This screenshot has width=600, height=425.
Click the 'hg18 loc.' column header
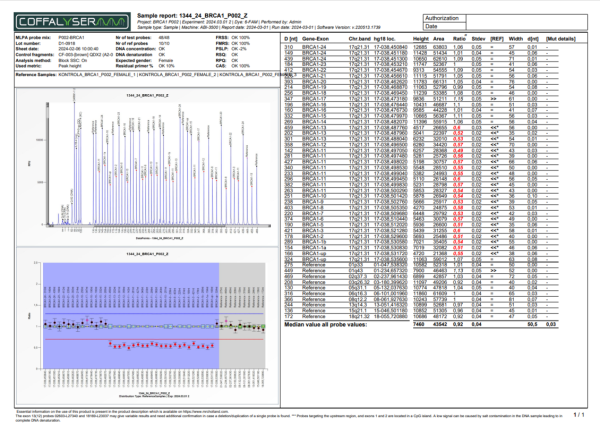(x=384, y=39)
